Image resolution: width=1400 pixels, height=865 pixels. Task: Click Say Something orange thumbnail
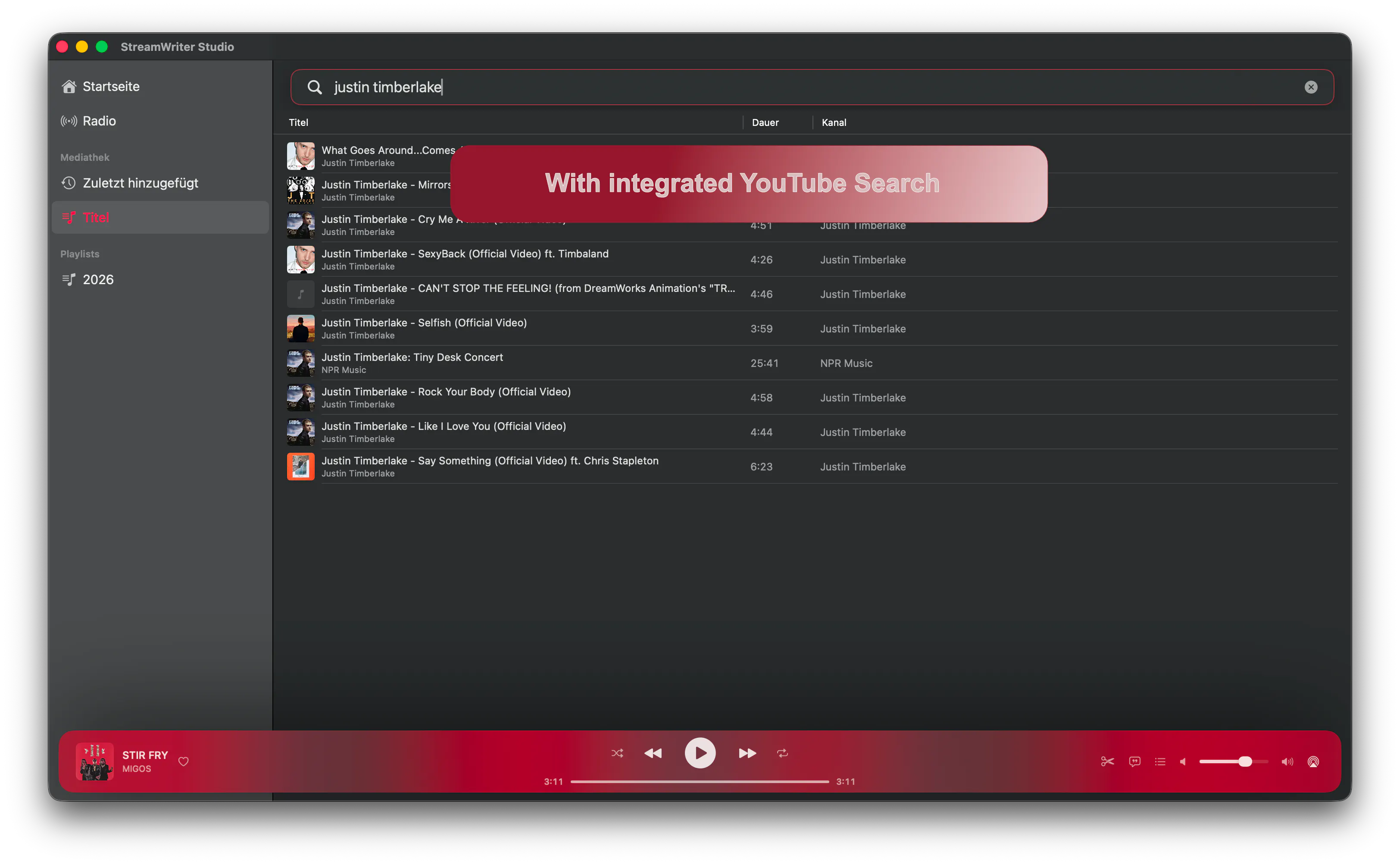coord(301,467)
